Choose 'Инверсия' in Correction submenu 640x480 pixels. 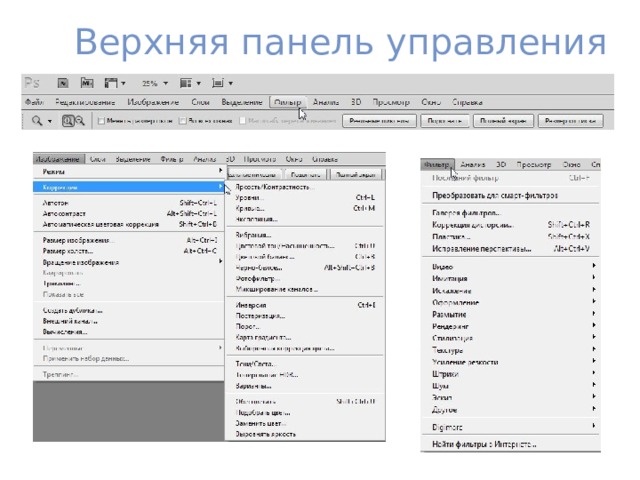[251, 305]
